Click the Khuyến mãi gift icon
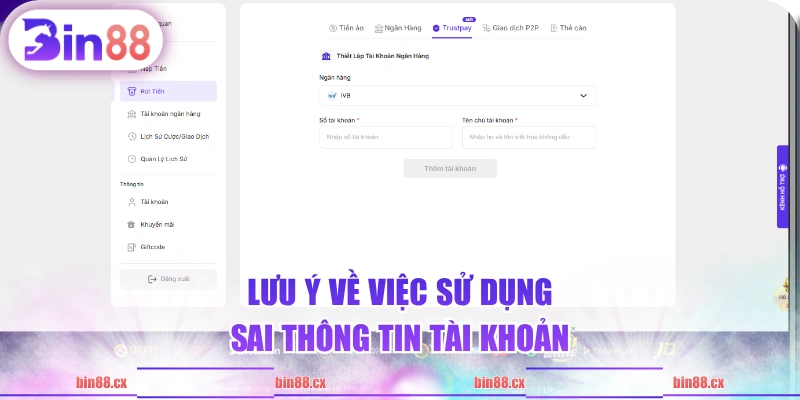This screenshot has height=400, width=800. pos(132,224)
